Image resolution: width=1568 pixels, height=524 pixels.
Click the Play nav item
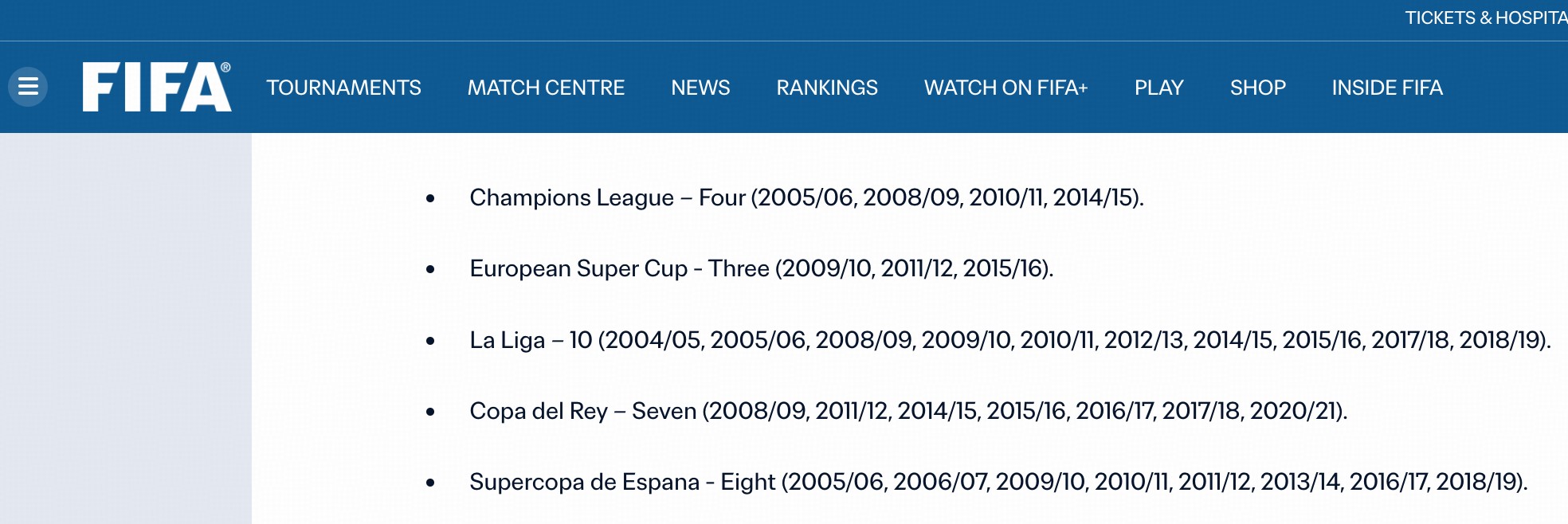1158,88
